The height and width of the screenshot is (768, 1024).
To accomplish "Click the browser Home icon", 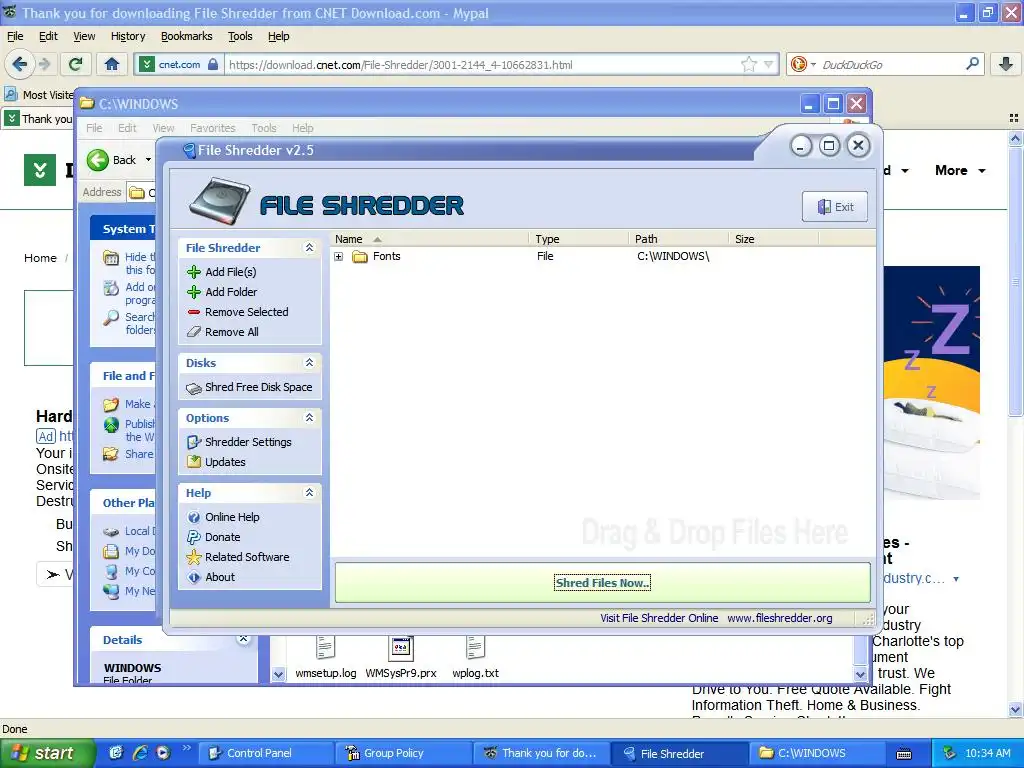I will [112, 64].
